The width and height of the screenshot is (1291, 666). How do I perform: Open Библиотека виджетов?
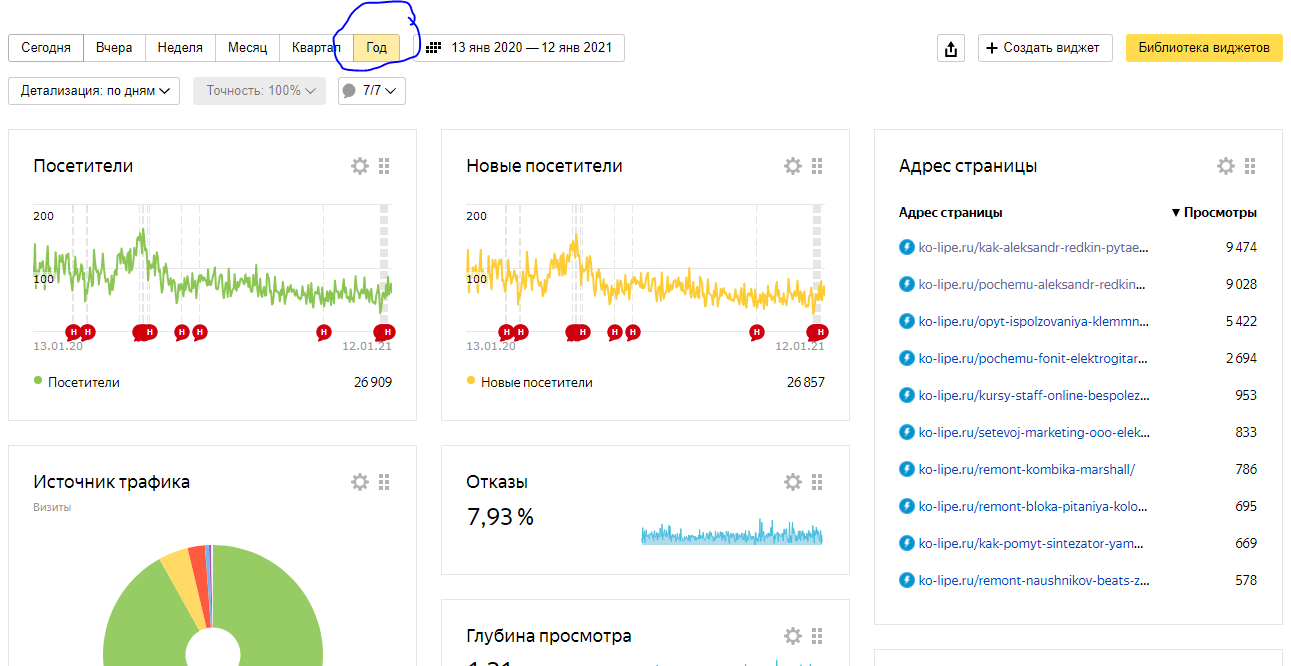(x=1204, y=48)
